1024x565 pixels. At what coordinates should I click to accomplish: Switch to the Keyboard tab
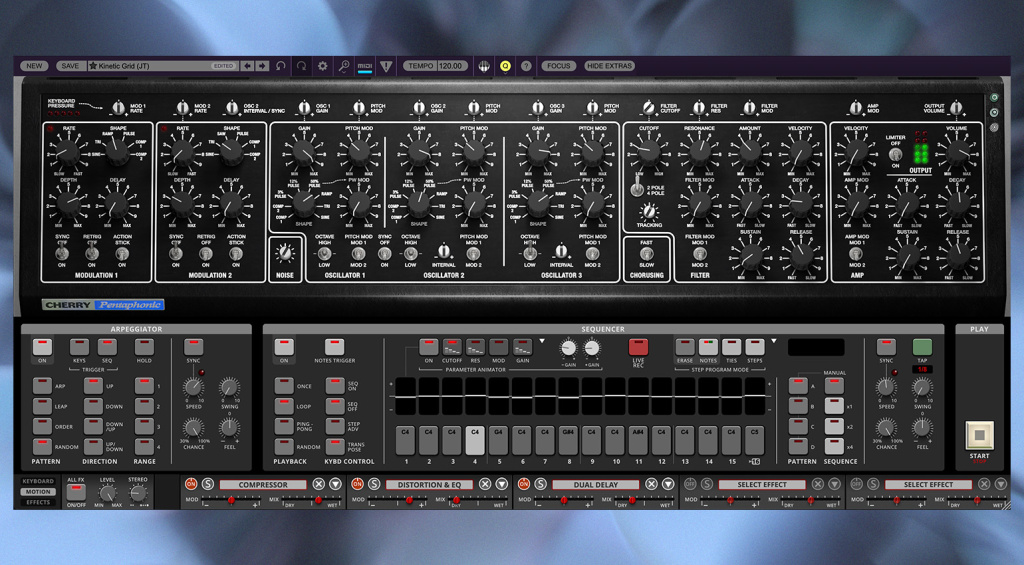38,481
